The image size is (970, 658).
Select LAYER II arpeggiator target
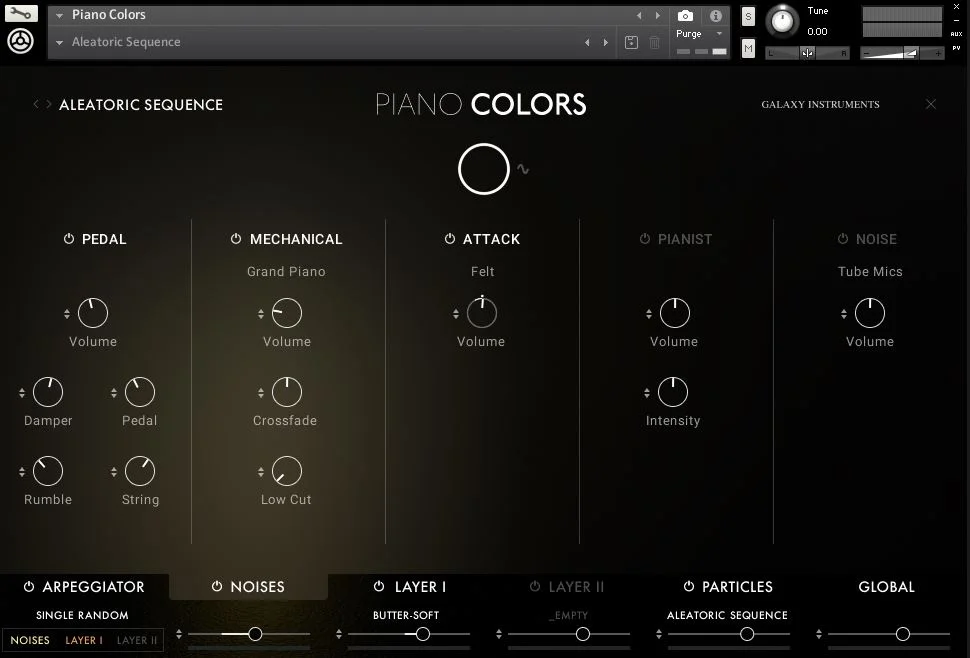(137, 640)
